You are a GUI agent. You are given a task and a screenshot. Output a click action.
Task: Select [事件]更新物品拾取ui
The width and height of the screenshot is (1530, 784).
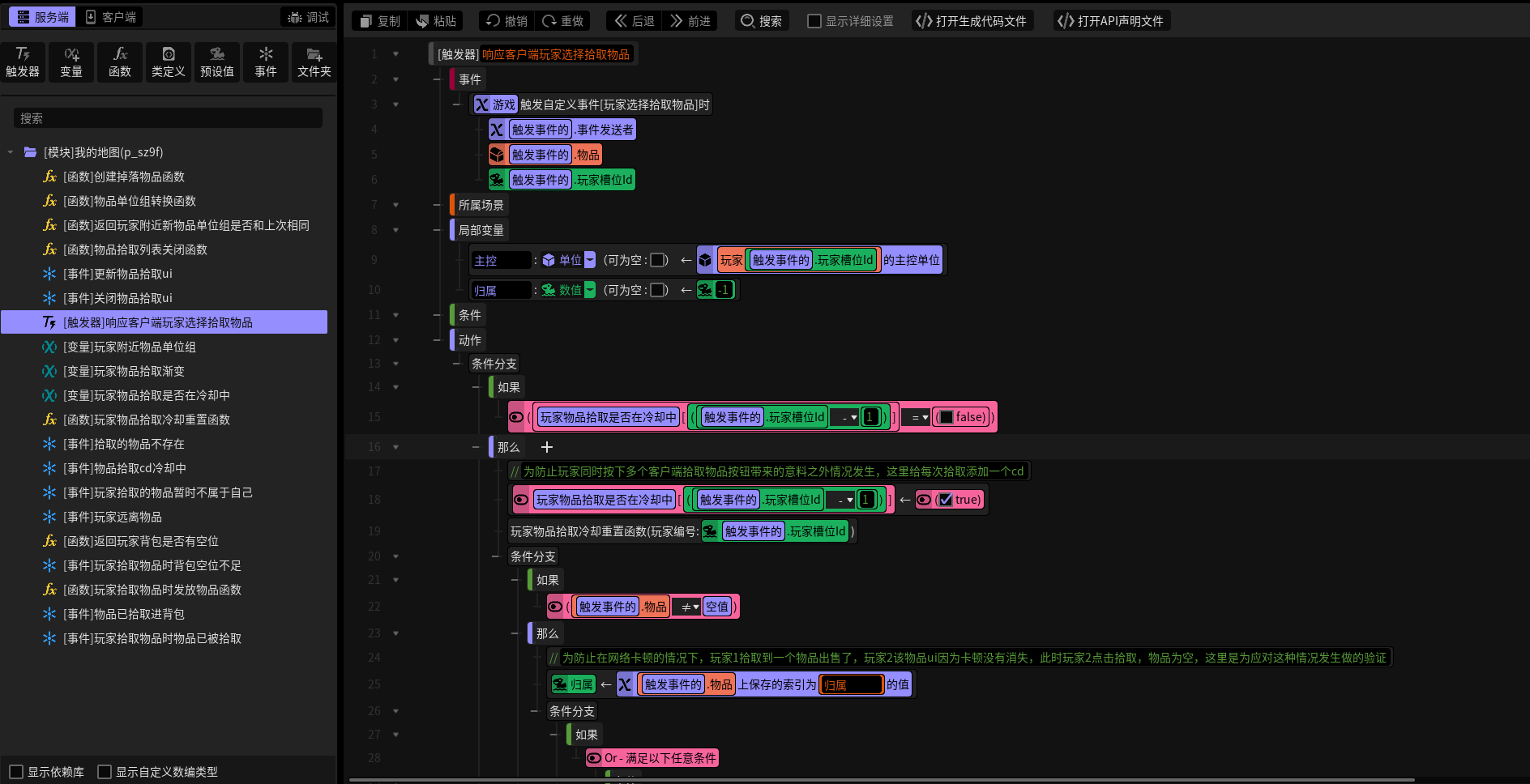point(118,274)
